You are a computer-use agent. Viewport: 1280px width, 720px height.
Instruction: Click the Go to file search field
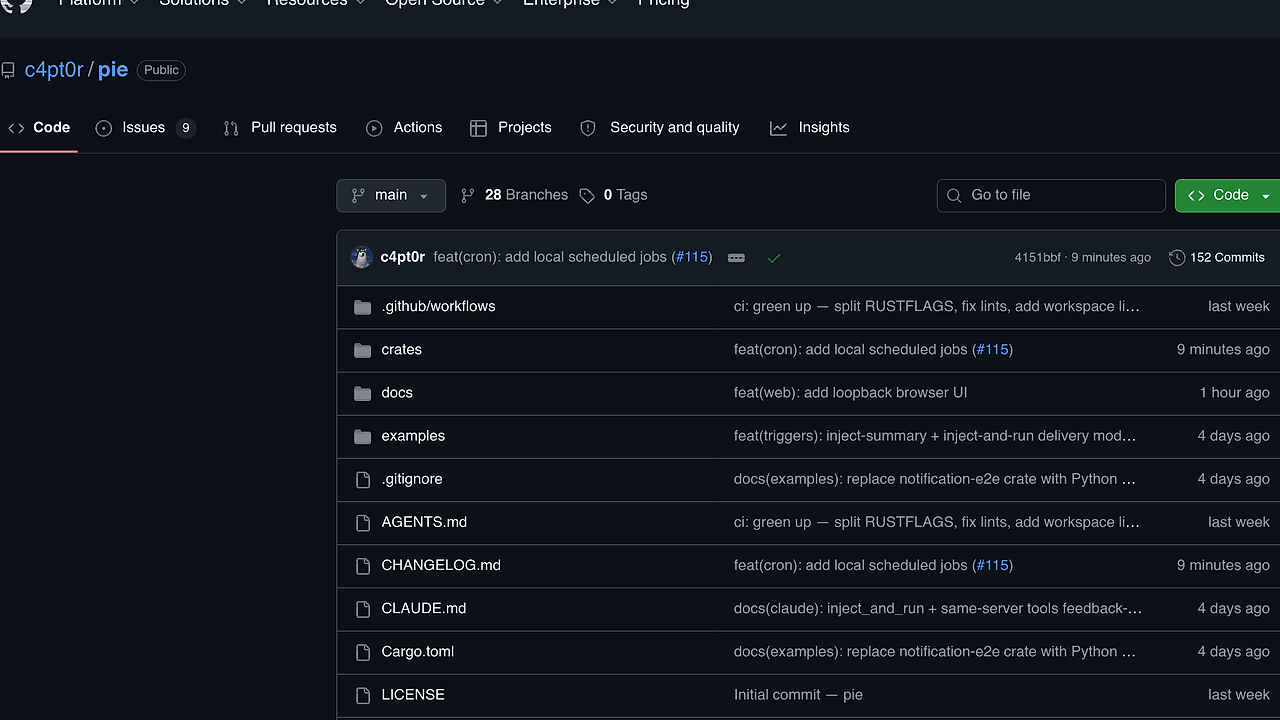(1051, 195)
